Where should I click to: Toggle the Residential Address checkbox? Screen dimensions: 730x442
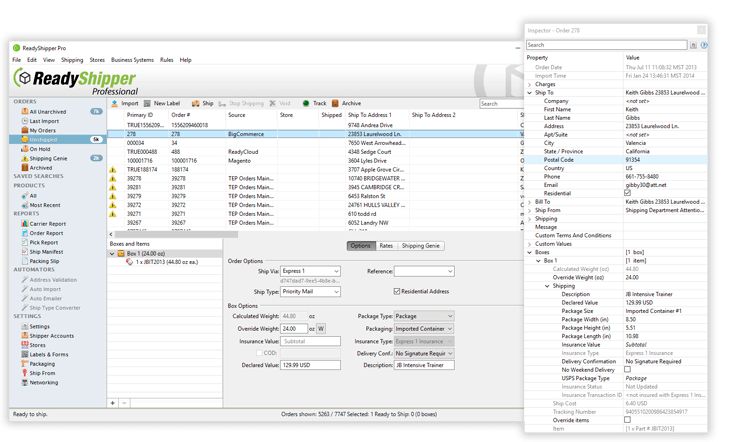coord(397,291)
